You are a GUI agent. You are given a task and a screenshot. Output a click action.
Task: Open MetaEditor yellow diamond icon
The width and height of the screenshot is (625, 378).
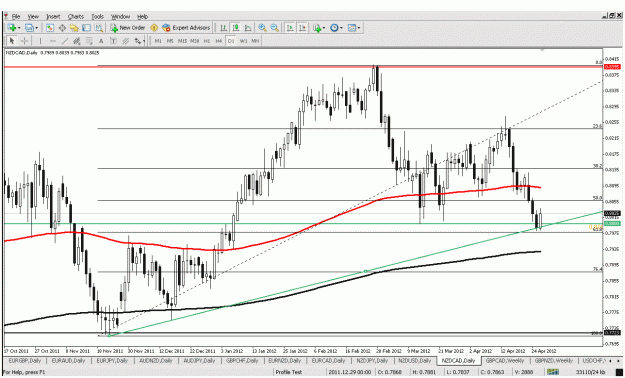click(154, 28)
